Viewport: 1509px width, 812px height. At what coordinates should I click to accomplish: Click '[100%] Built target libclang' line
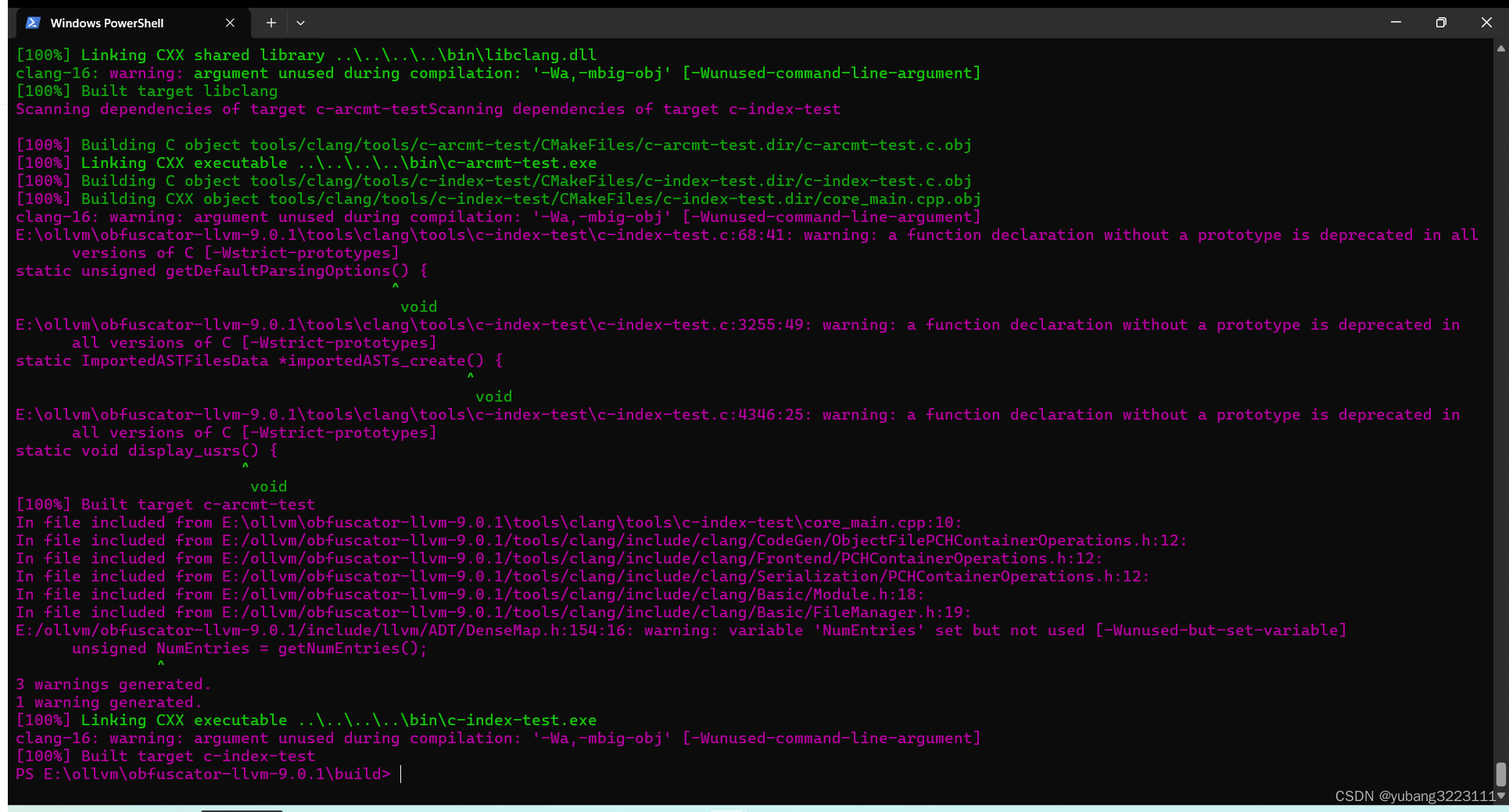(x=147, y=91)
